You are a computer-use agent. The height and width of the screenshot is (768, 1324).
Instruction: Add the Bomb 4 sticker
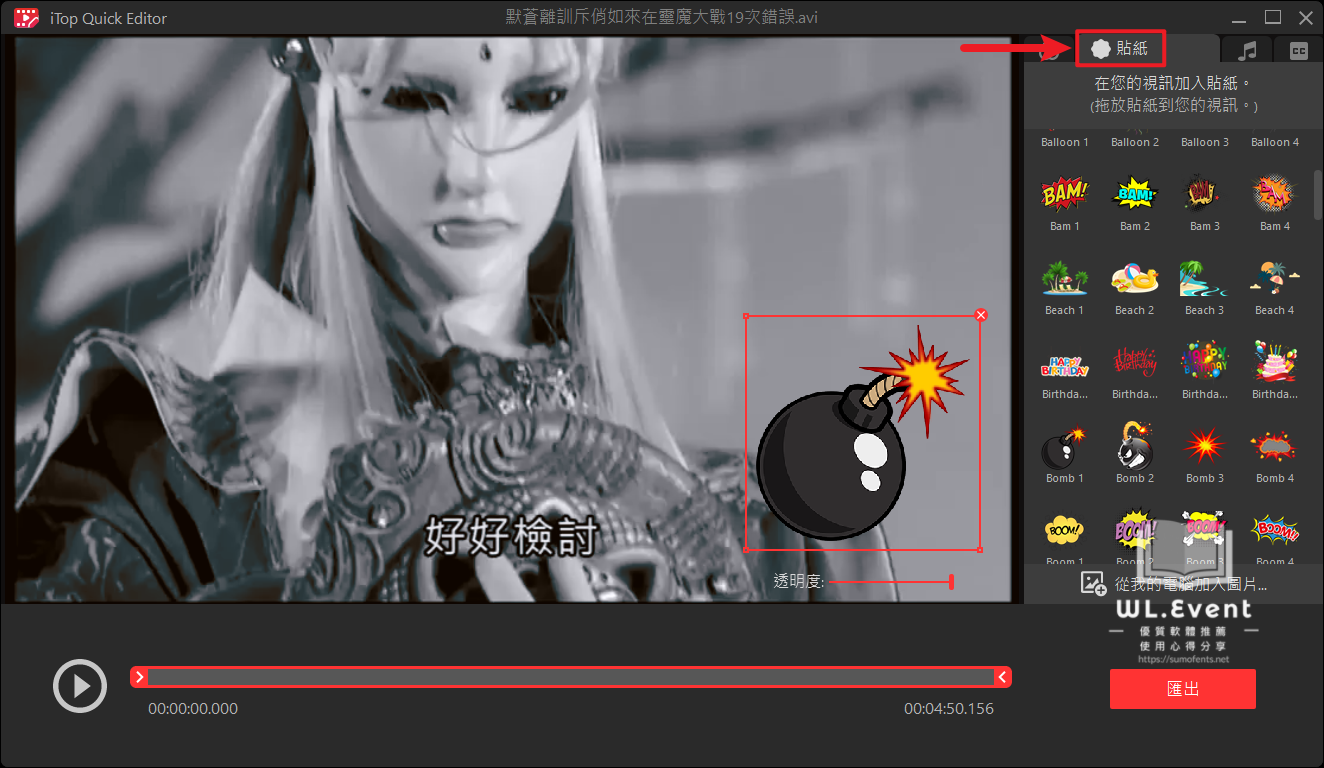1274,446
